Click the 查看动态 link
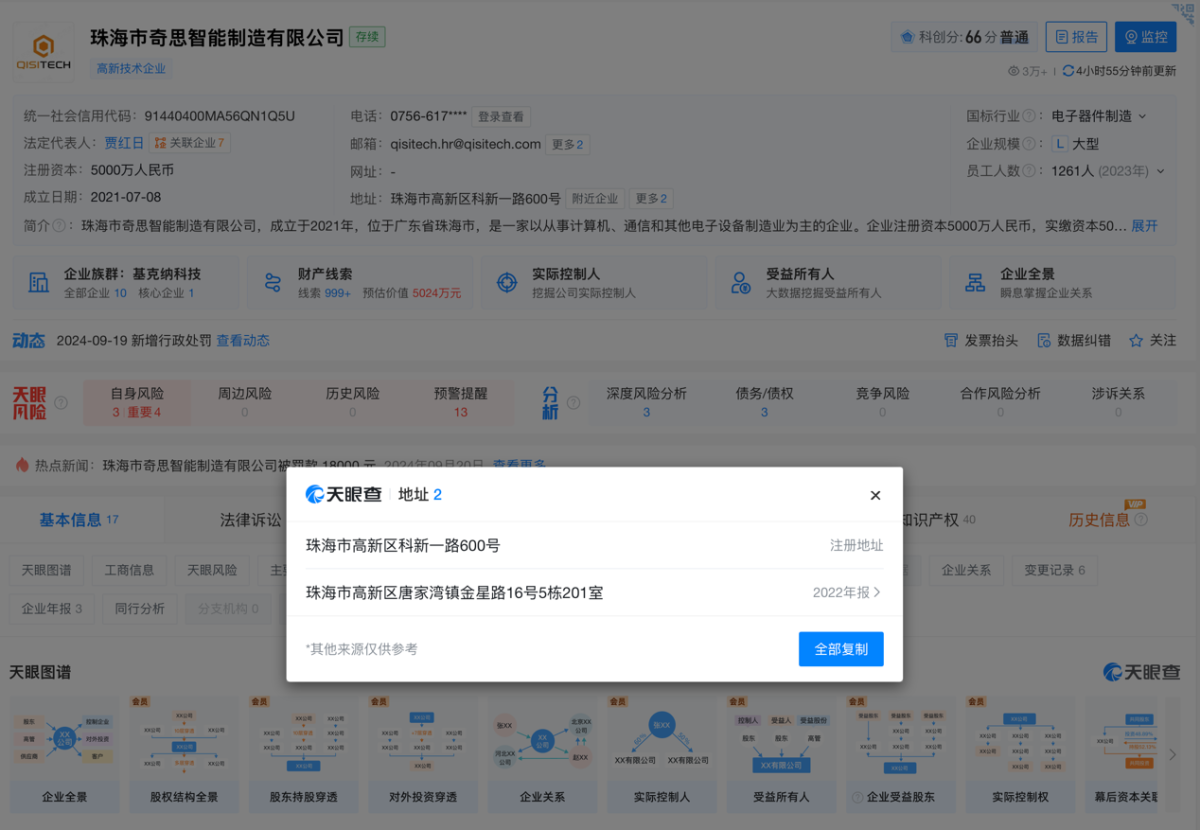 [x=243, y=340]
